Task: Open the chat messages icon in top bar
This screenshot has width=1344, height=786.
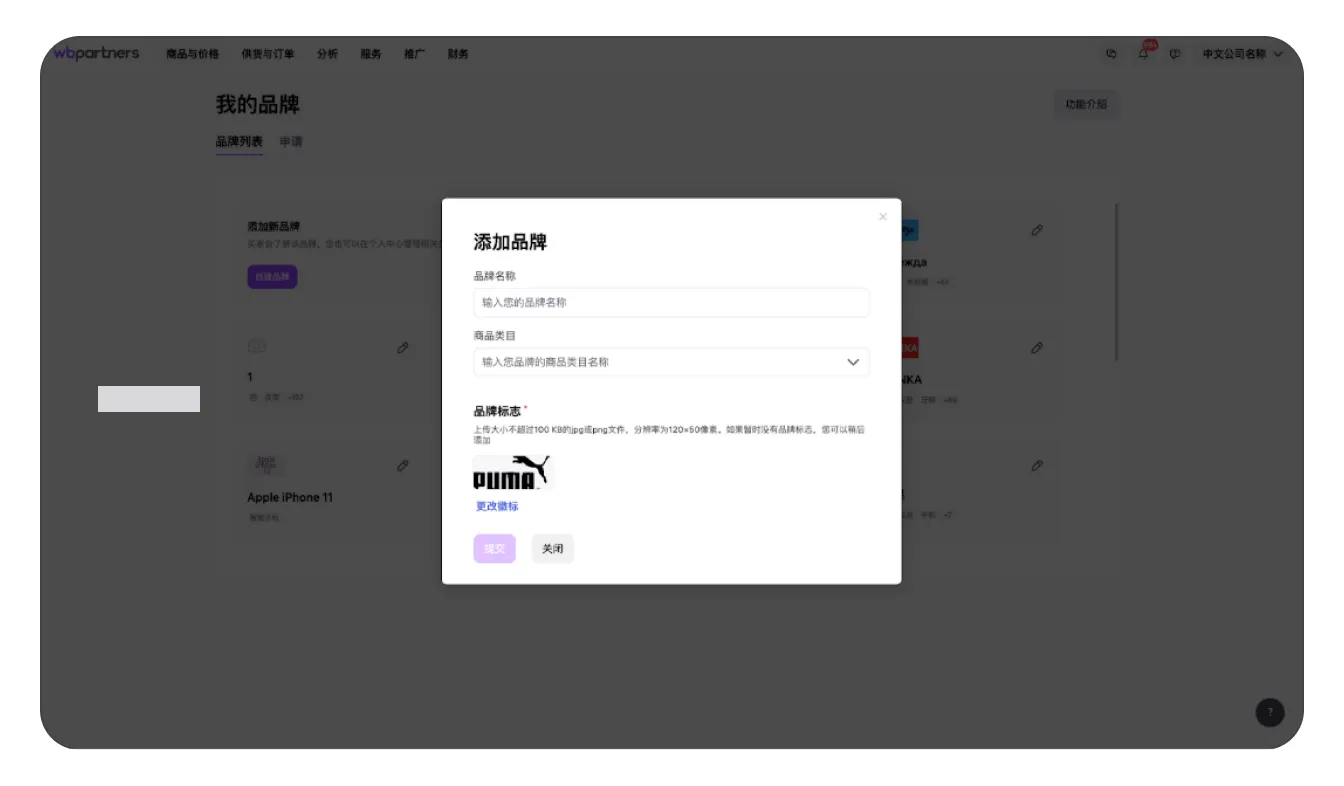Action: (1110, 55)
